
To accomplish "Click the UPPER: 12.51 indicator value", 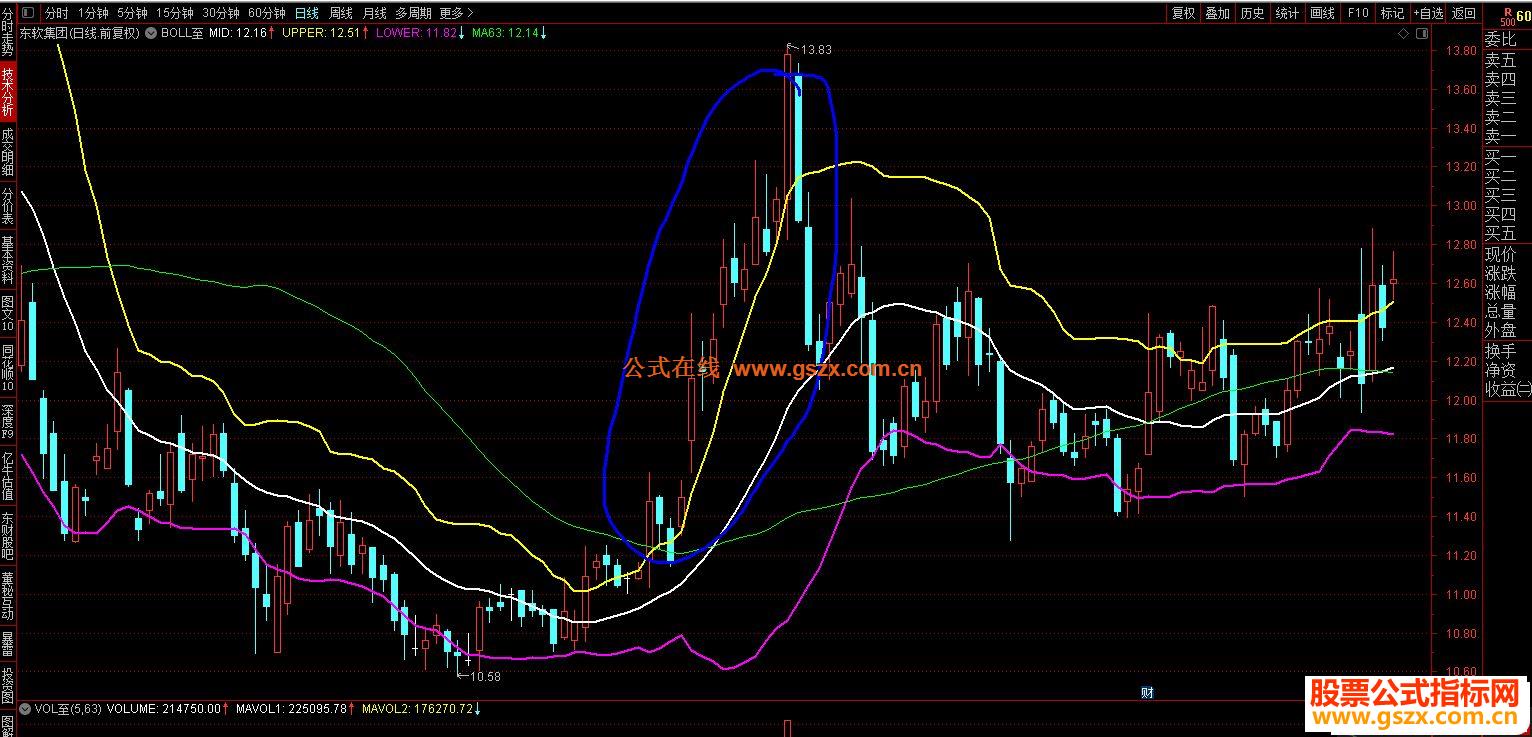I will [x=321, y=33].
